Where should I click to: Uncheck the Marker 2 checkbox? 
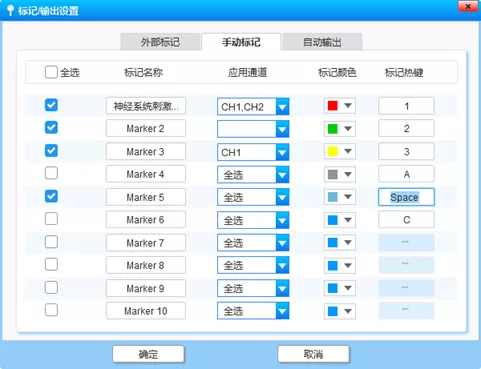coord(51,128)
